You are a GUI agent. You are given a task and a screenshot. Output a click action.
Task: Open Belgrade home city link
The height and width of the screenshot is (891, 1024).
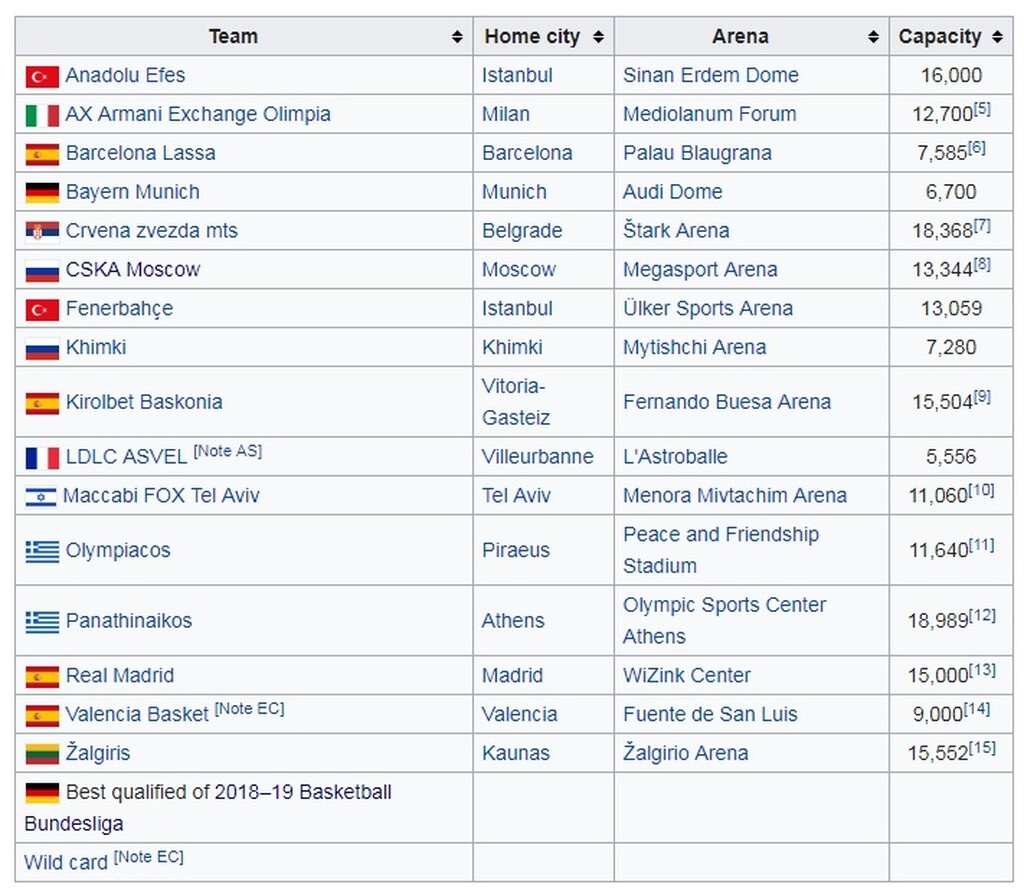[x=522, y=231]
